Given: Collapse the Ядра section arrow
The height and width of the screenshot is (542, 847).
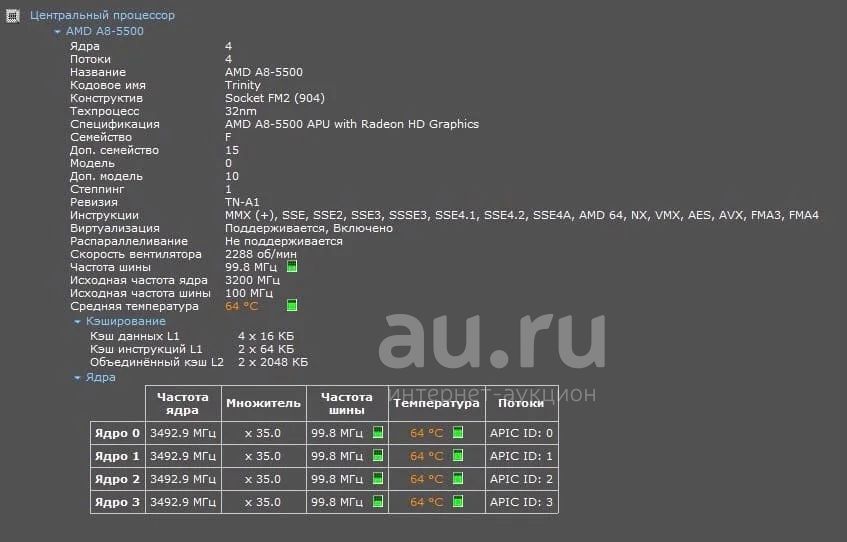Looking at the screenshot, I should click(x=77, y=378).
